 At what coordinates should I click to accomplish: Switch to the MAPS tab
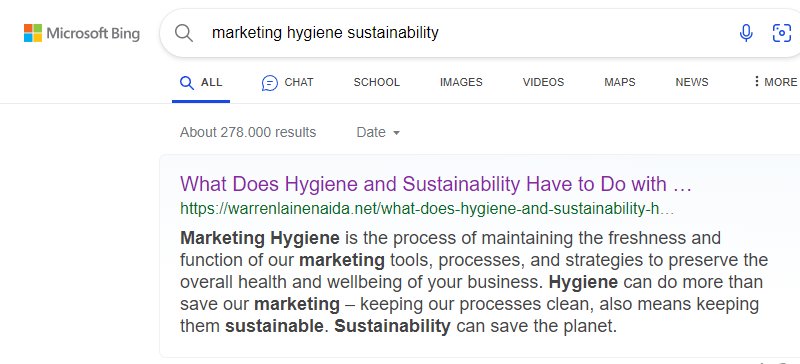620,82
